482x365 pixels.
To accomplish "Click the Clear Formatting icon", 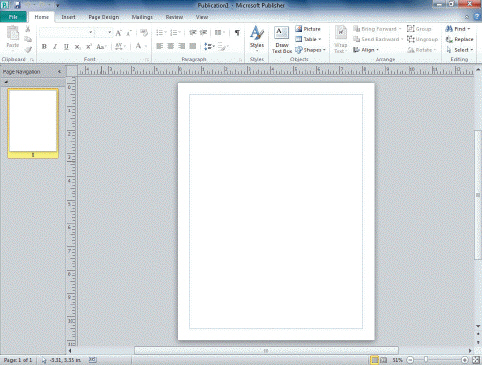I will coord(144,33).
